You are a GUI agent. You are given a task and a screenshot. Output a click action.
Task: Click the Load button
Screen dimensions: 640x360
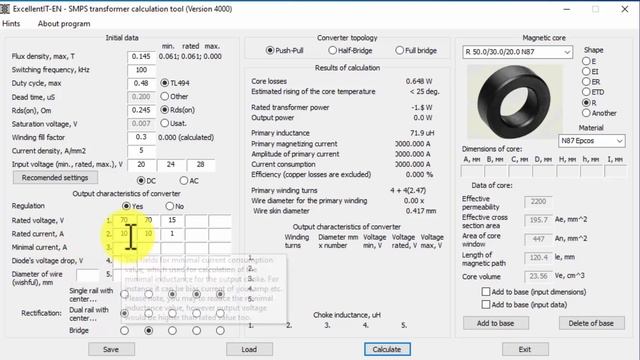(249, 349)
